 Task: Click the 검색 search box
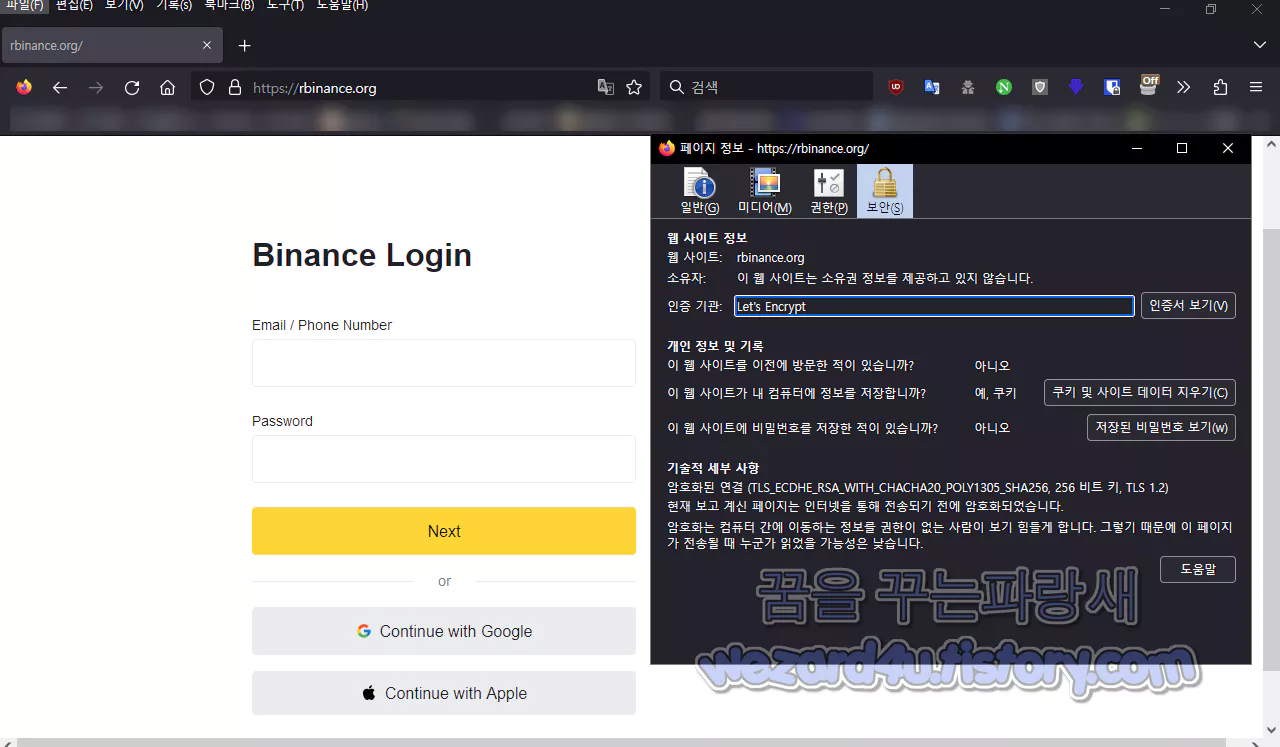pyautogui.click(x=766, y=87)
